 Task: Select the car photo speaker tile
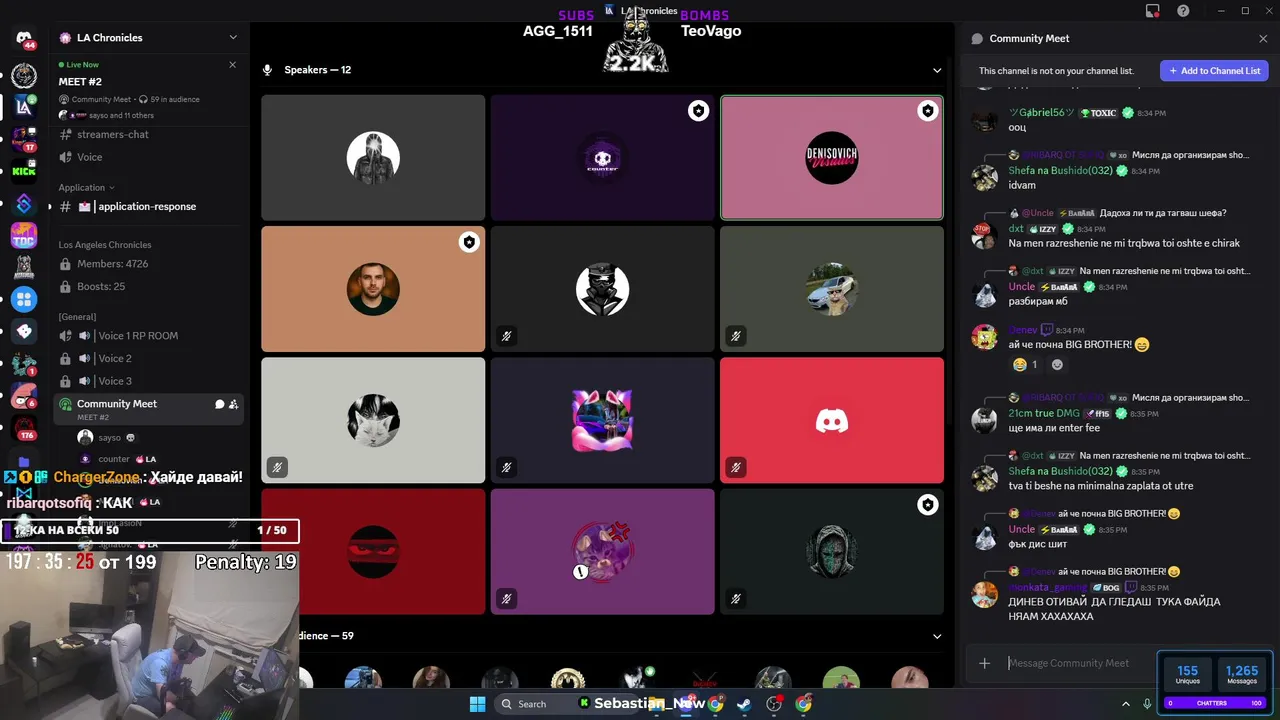[832, 289]
